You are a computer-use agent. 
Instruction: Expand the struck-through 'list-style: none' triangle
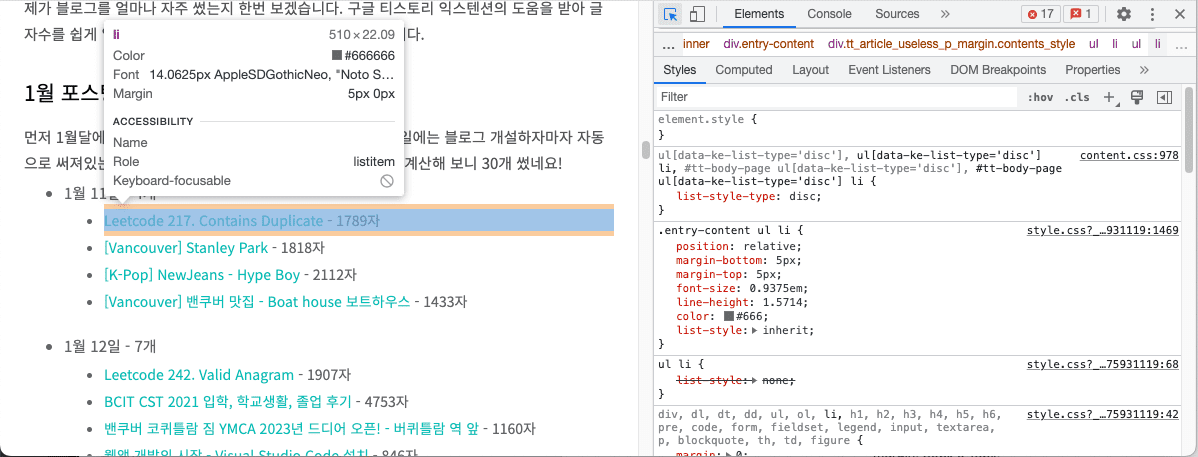point(755,380)
